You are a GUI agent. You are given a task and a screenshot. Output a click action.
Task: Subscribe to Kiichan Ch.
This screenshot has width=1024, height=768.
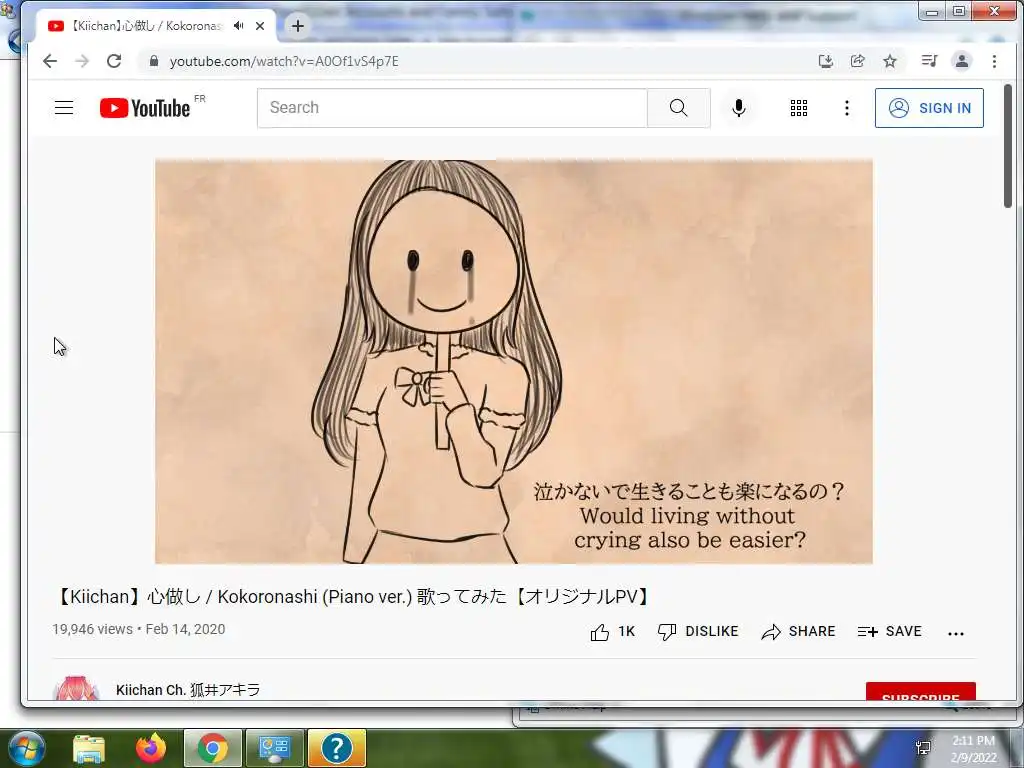point(921,692)
